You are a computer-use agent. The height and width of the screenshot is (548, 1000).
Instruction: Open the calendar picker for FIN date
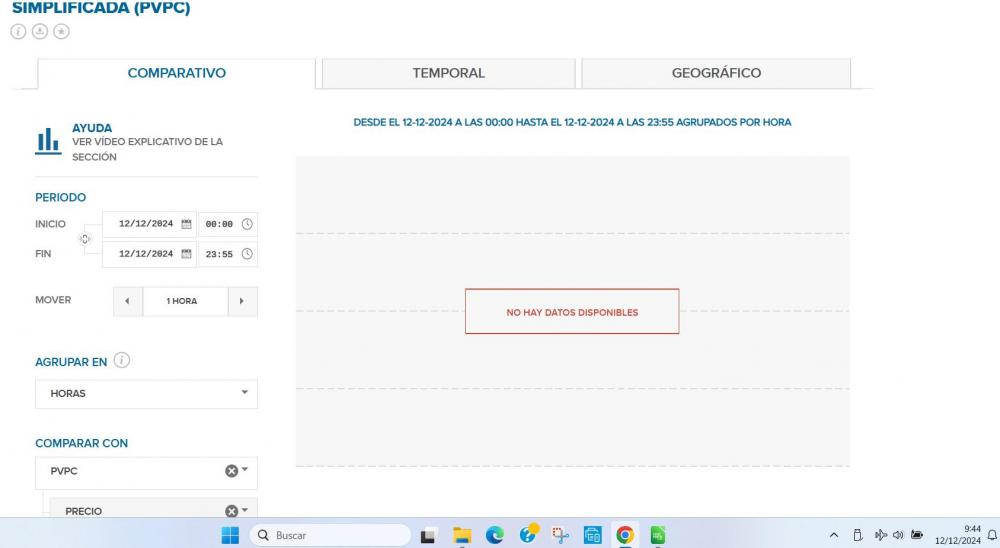[x=186, y=254]
